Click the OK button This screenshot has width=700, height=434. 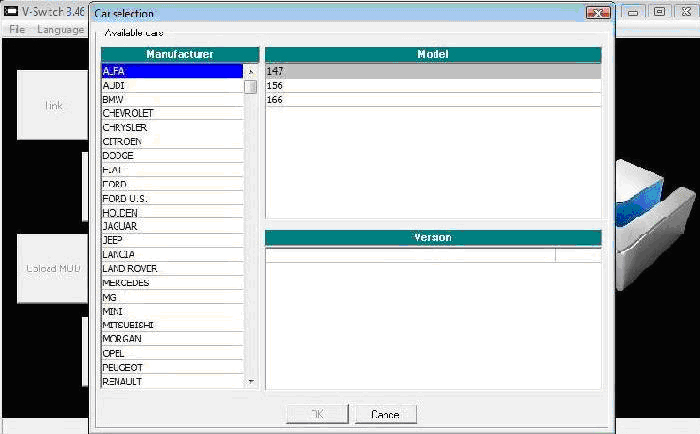317,414
